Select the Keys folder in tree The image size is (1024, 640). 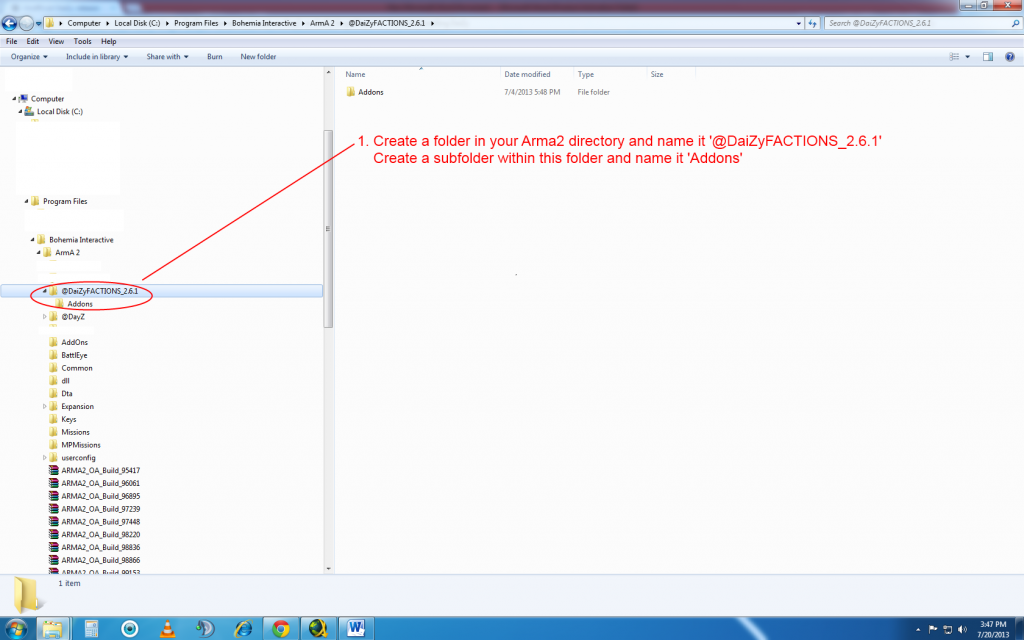click(x=69, y=419)
